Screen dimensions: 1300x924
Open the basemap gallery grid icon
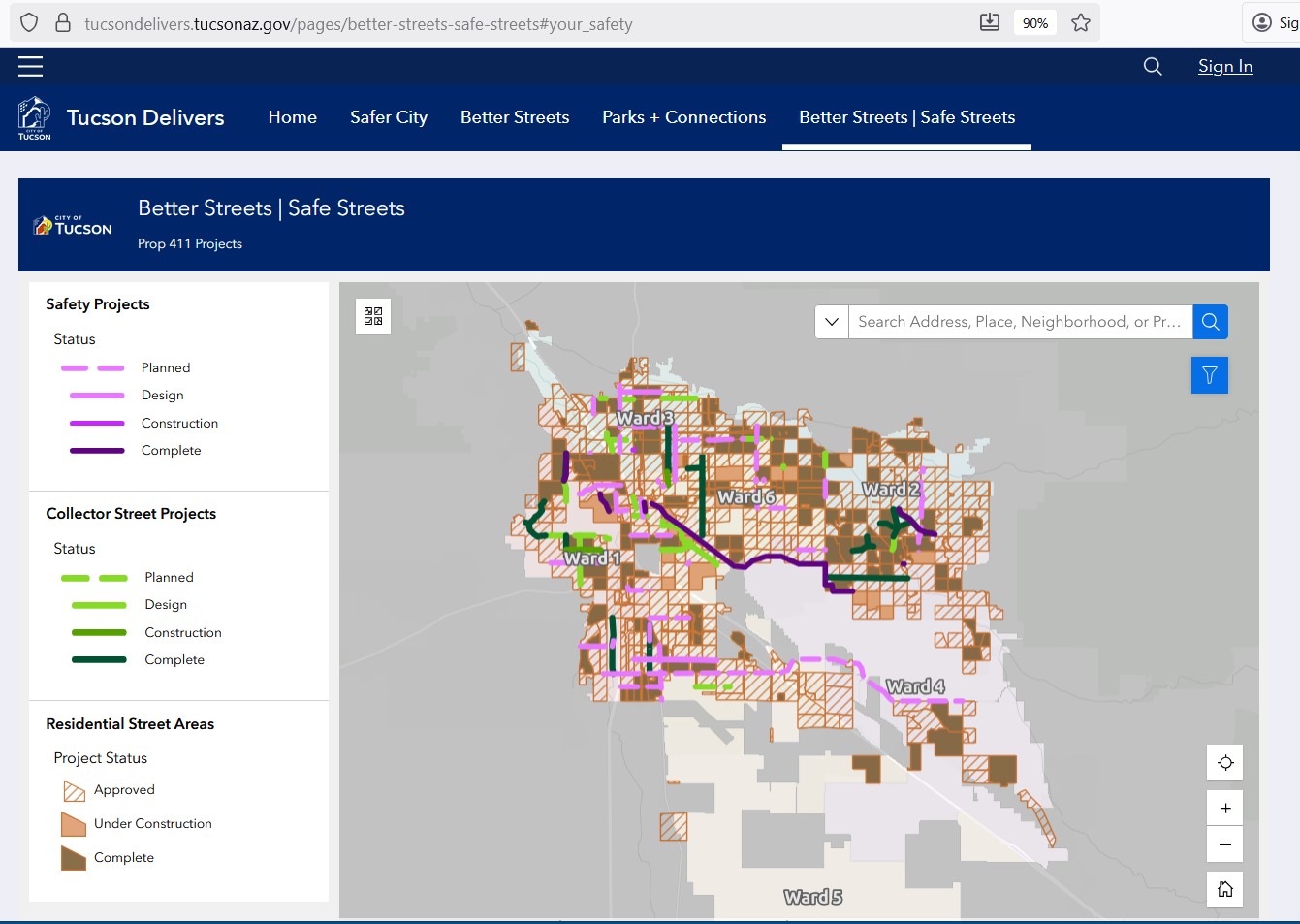373,315
